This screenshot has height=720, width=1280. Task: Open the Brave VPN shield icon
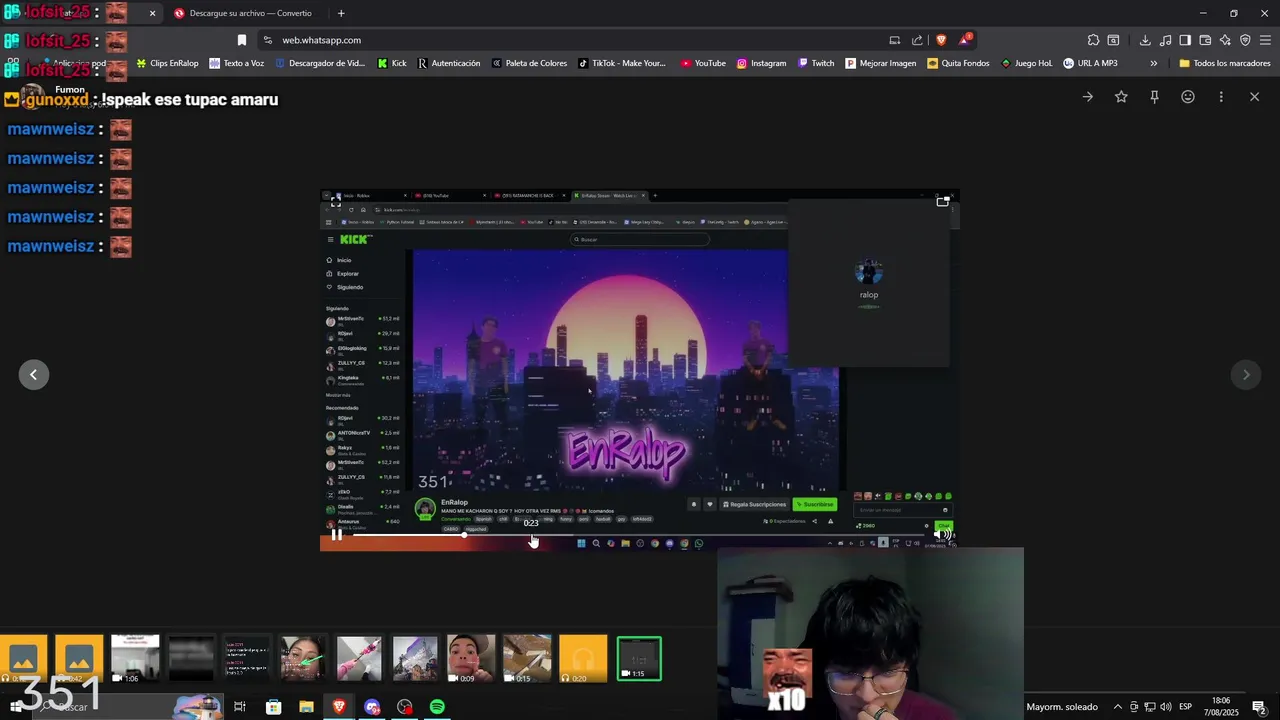[x=1245, y=40]
